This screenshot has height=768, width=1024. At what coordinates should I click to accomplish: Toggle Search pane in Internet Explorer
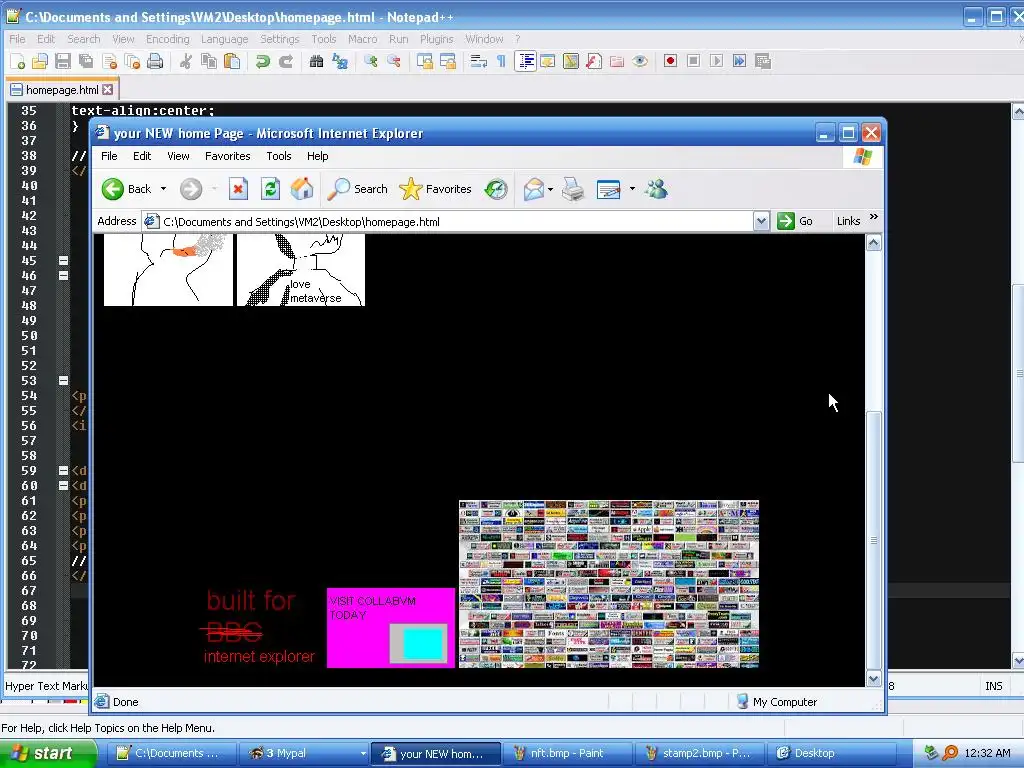(357, 189)
